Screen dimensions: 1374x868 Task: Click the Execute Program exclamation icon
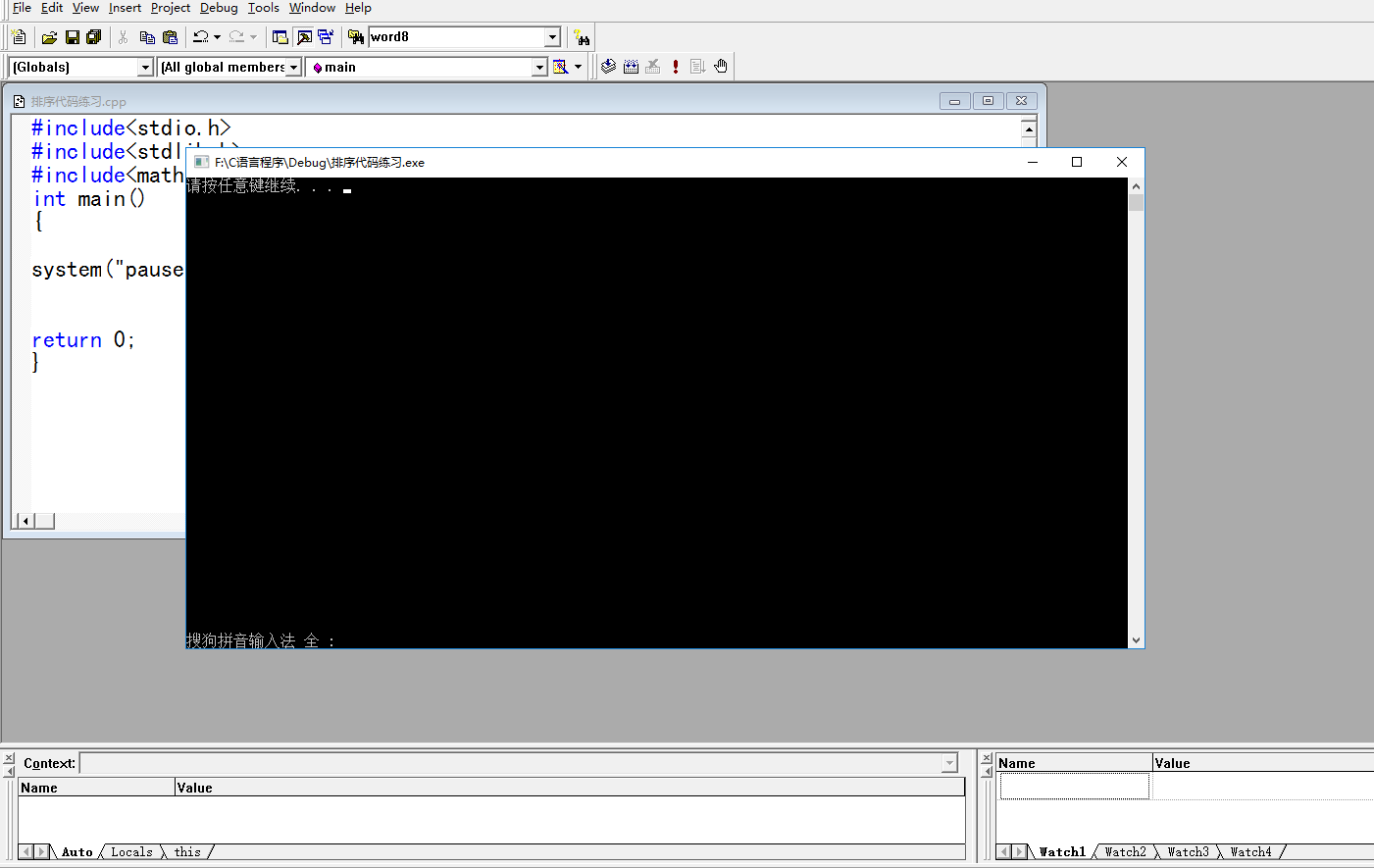676,67
